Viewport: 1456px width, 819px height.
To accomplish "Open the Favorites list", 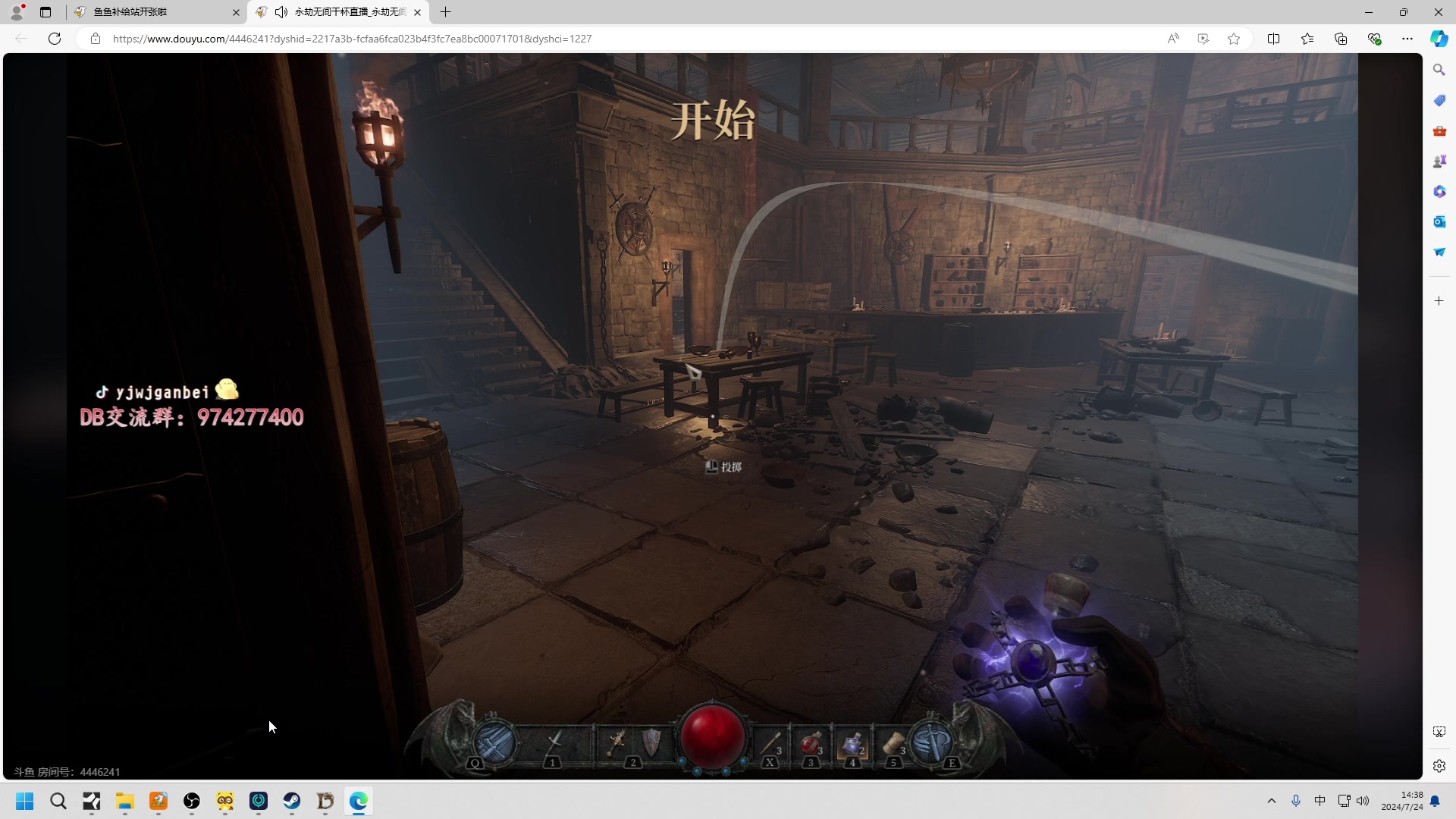I will [x=1307, y=39].
